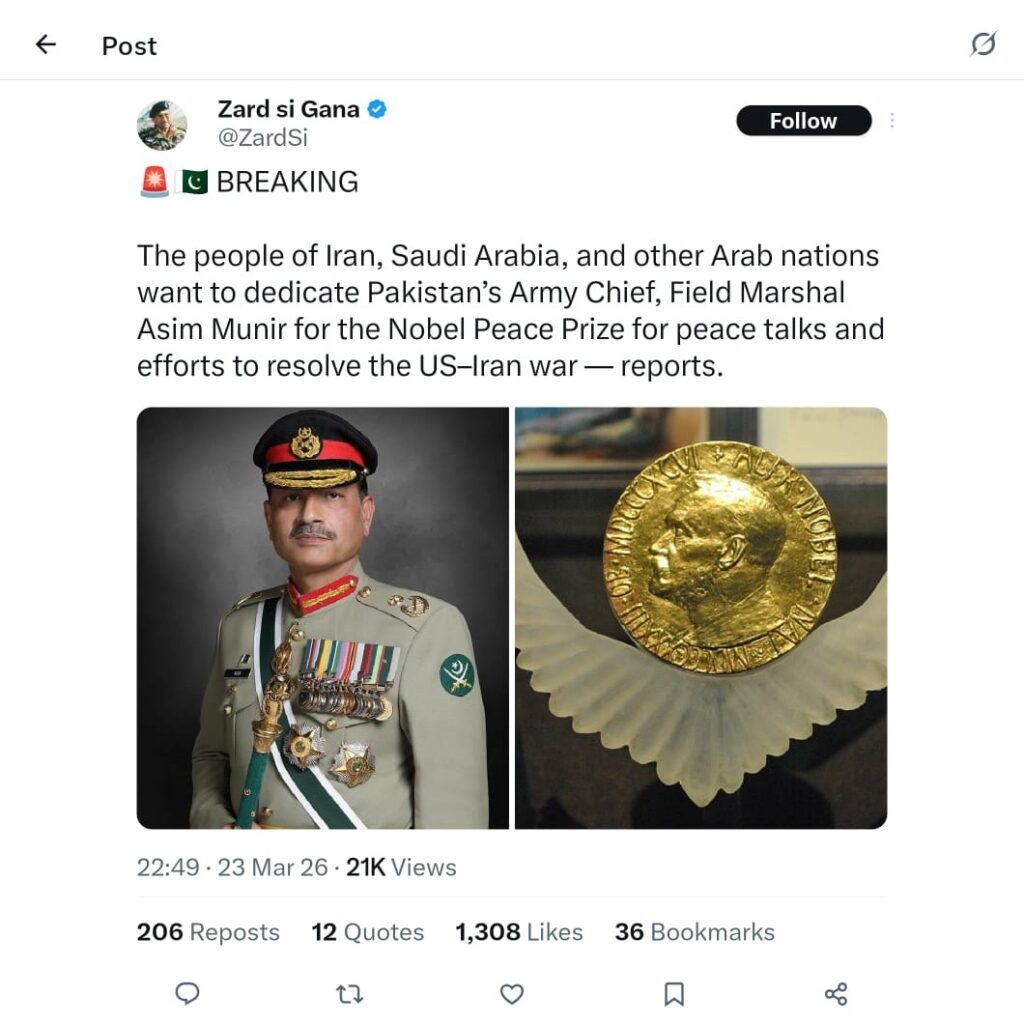Click the 21K Views count
This screenshot has height=1024, width=1024.
401,867
